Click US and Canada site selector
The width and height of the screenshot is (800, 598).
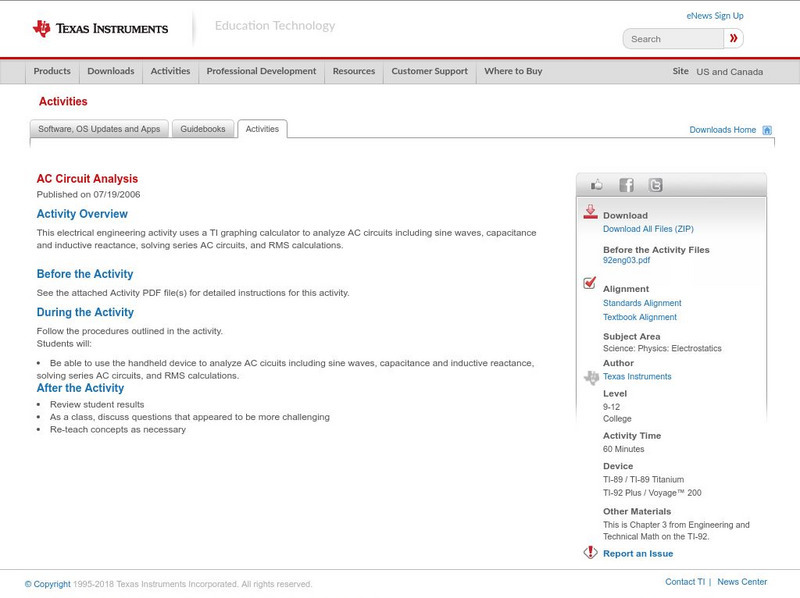pyautogui.click(x=730, y=72)
